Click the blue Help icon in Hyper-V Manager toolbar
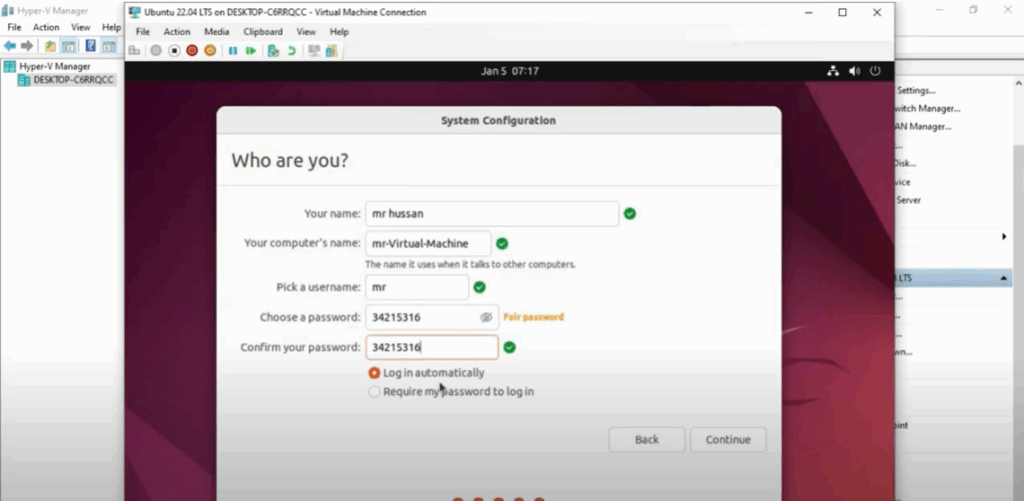This screenshot has width=1024, height=501. click(91, 46)
